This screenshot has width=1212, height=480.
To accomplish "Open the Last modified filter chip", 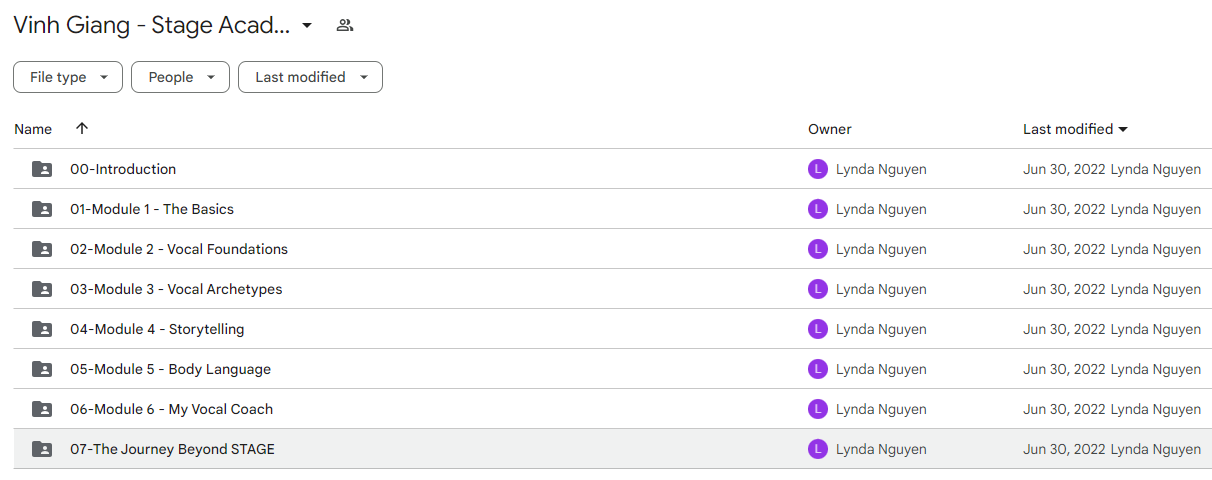I will pyautogui.click(x=310, y=77).
